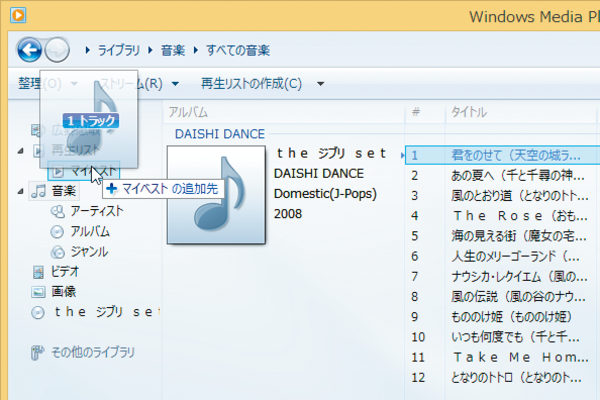
Task: Open the ストリーム(R) menu
Action: (131, 83)
